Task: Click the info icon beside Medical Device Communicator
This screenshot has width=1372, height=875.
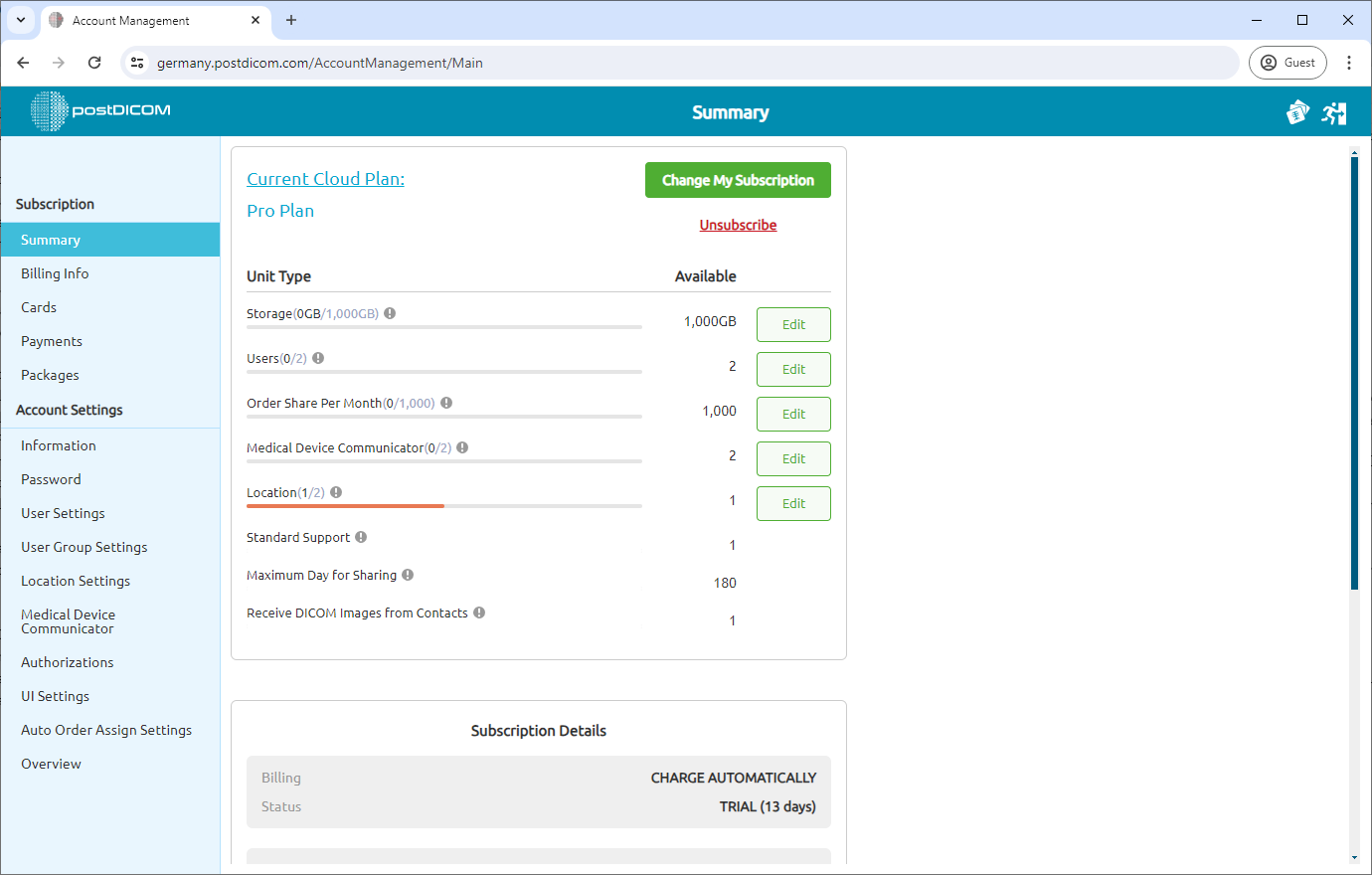Action: coord(461,446)
